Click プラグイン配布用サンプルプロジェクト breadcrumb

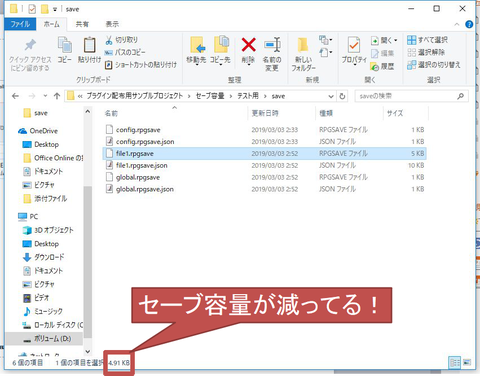(135, 96)
